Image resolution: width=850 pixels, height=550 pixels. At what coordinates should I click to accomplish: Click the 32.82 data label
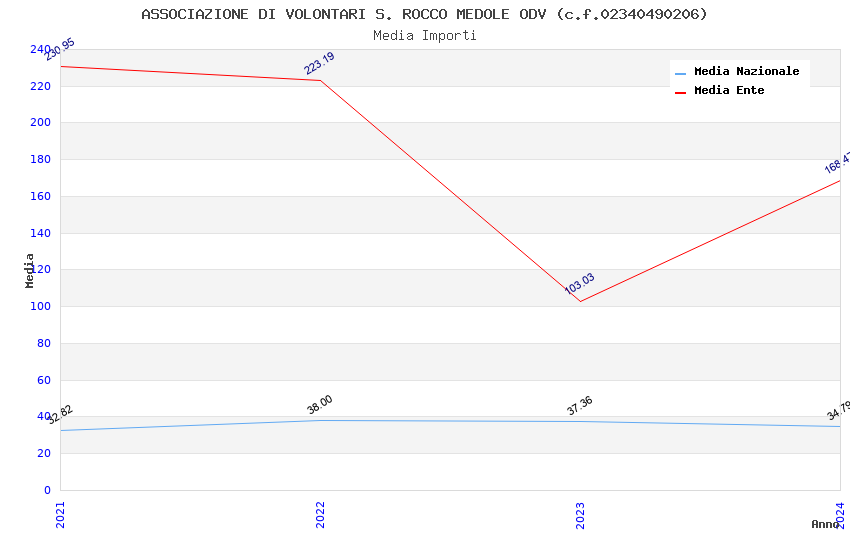(60, 415)
